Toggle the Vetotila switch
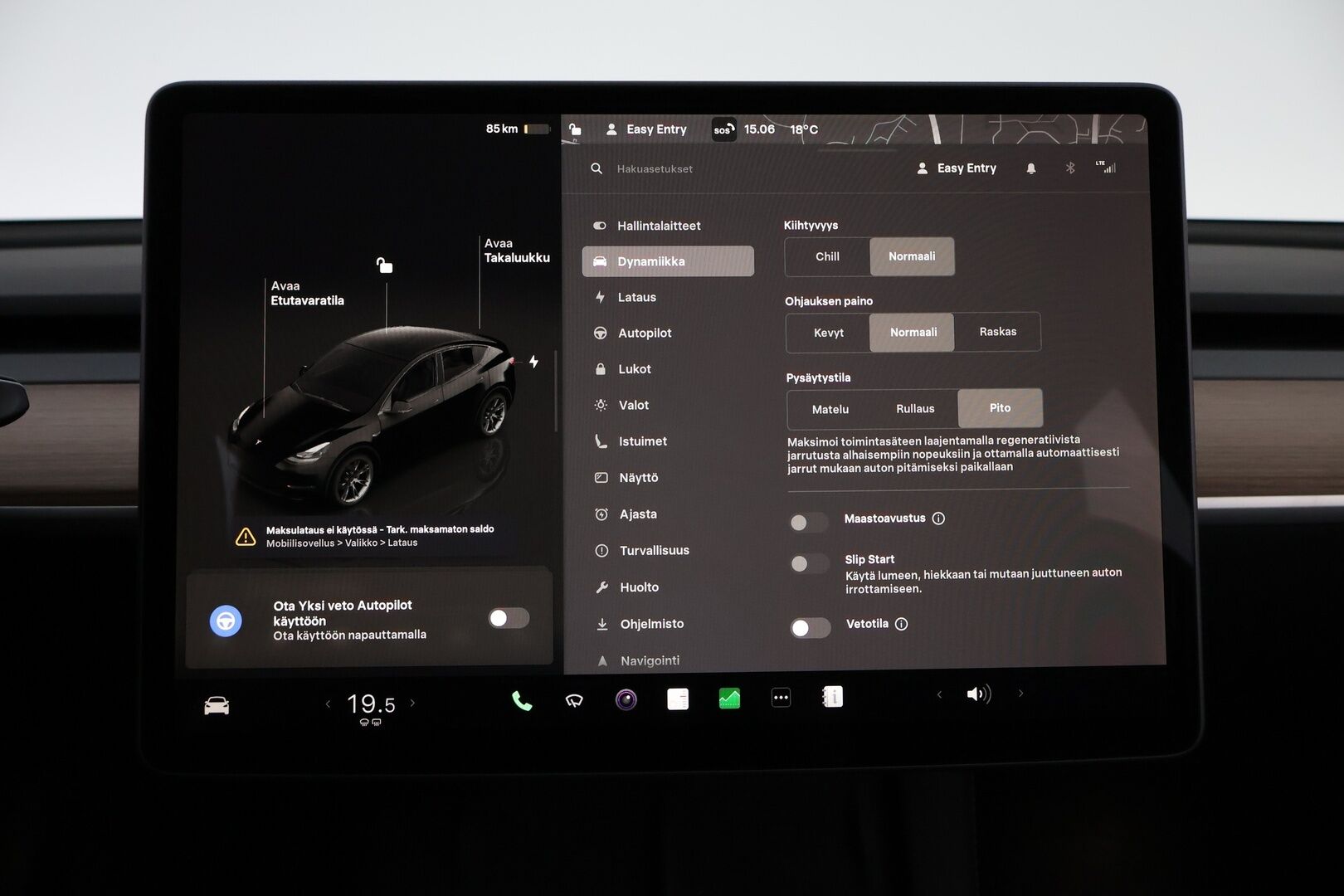Image resolution: width=1344 pixels, height=896 pixels. point(811,628)
